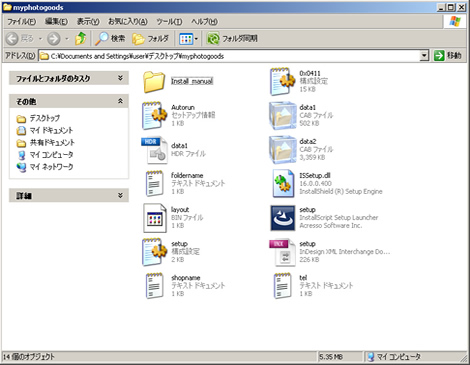Image resolution: width=470 pixels, height=365 pixels.
Task: Select the data1 HDR file icon
Action: coord(154,150)
